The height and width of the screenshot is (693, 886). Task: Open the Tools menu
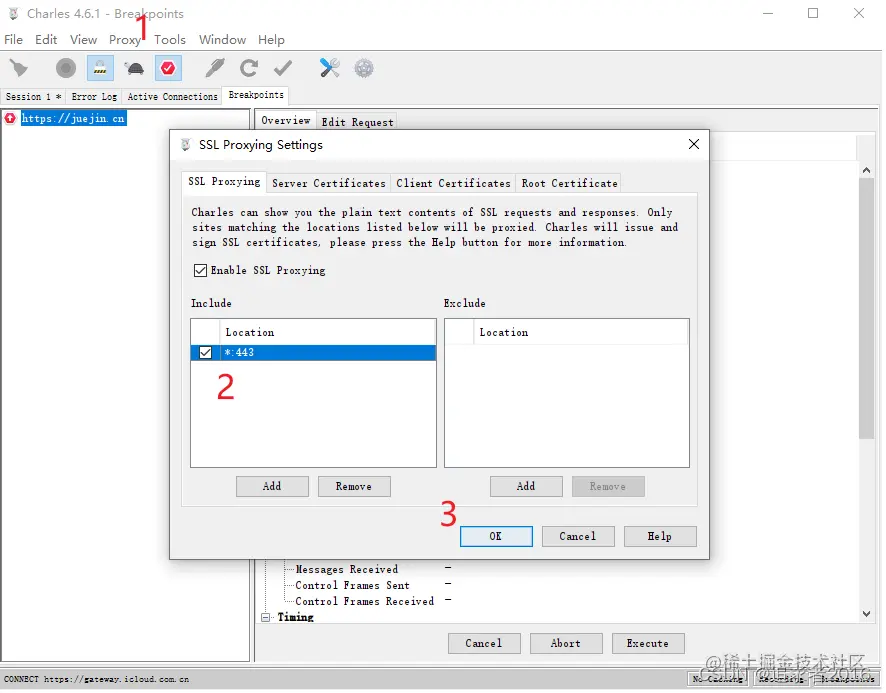point(170,40)
